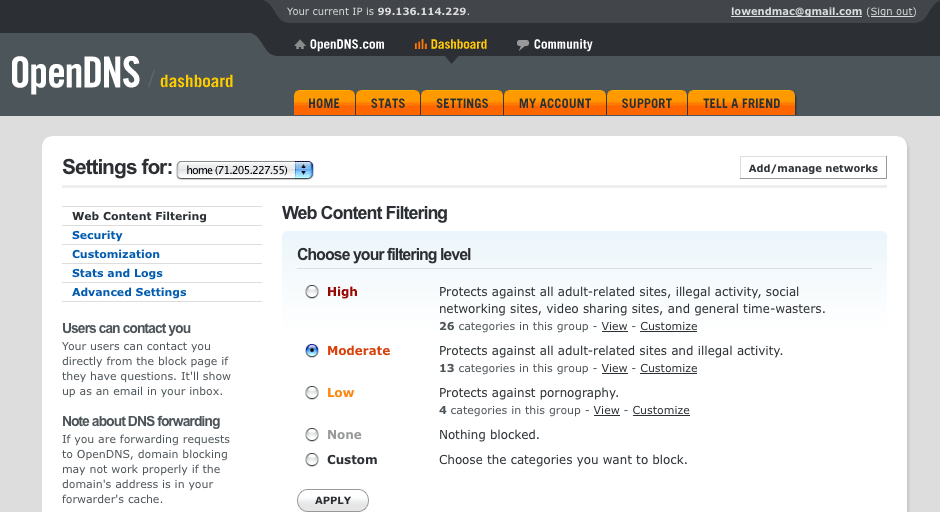940x512 pixels.
Task: Click the Protects against pornography description
Action: 529,393
